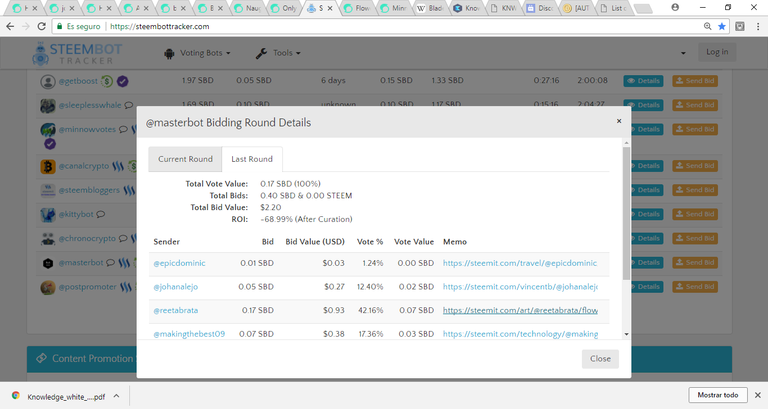
Task: Open @reetabrata sender profile link
Action: 176,310
